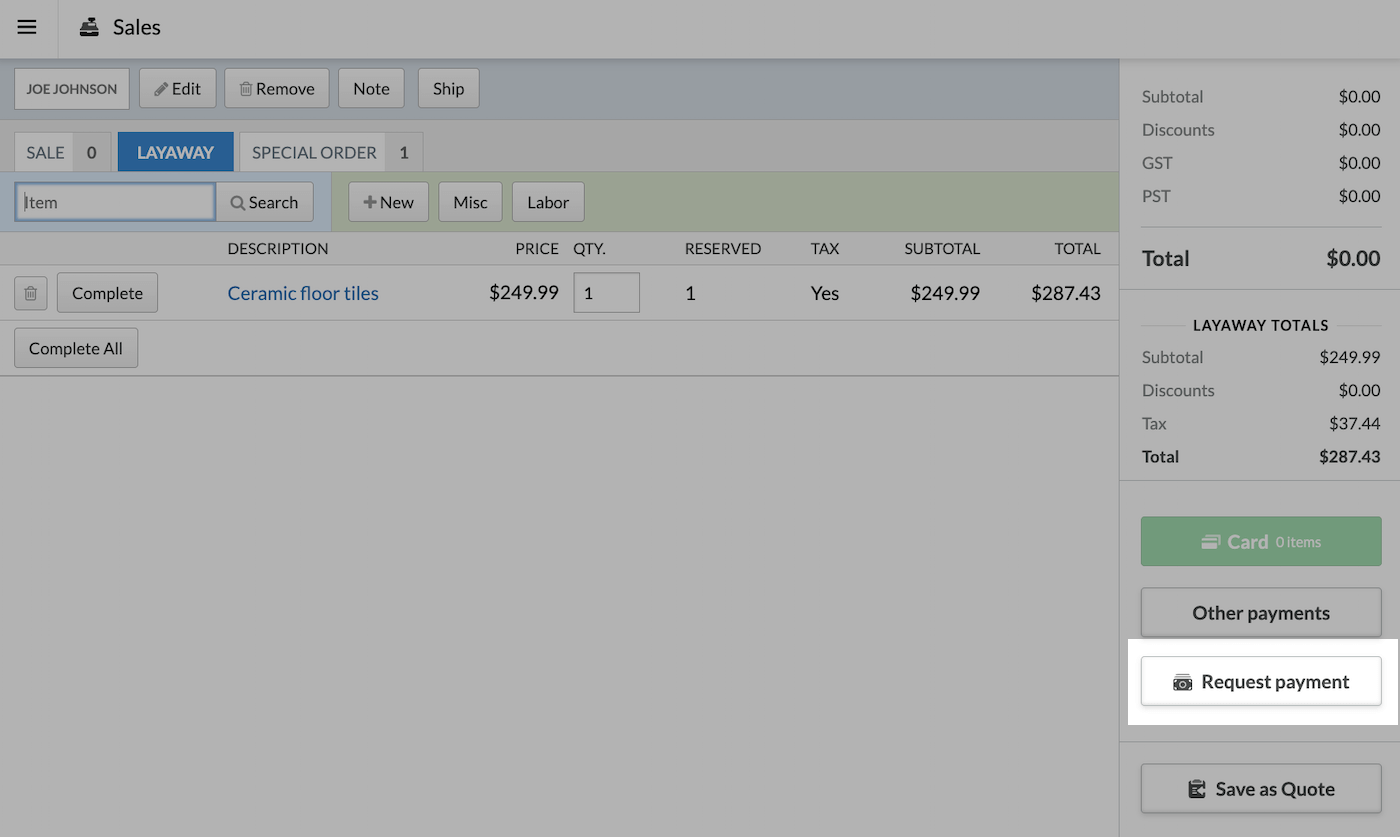The height and width of the screenshot is (837, 1400).
Task: Click Complete All for layaway items
Action: tap(75, 347)
